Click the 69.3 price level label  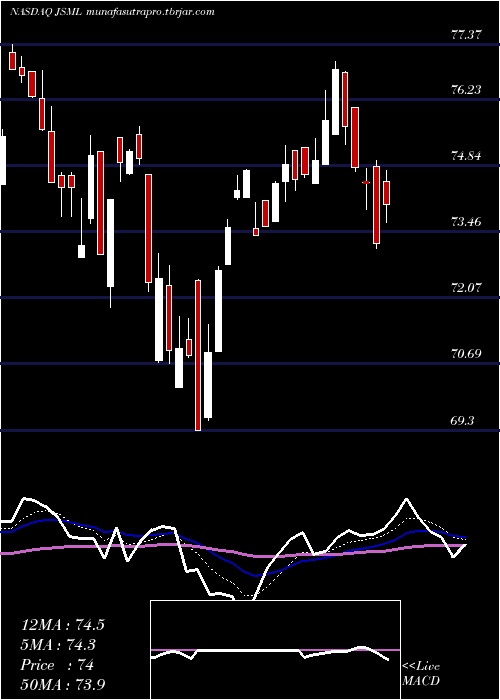click(463, 421)
